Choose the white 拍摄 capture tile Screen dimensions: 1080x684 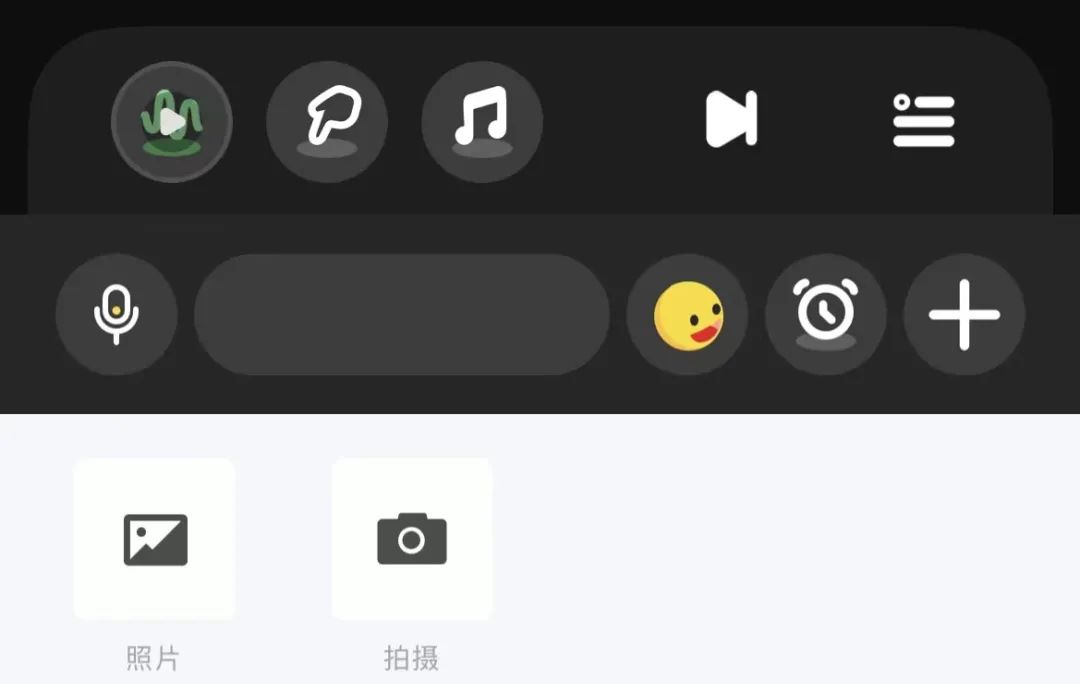[x=412, y=539]
